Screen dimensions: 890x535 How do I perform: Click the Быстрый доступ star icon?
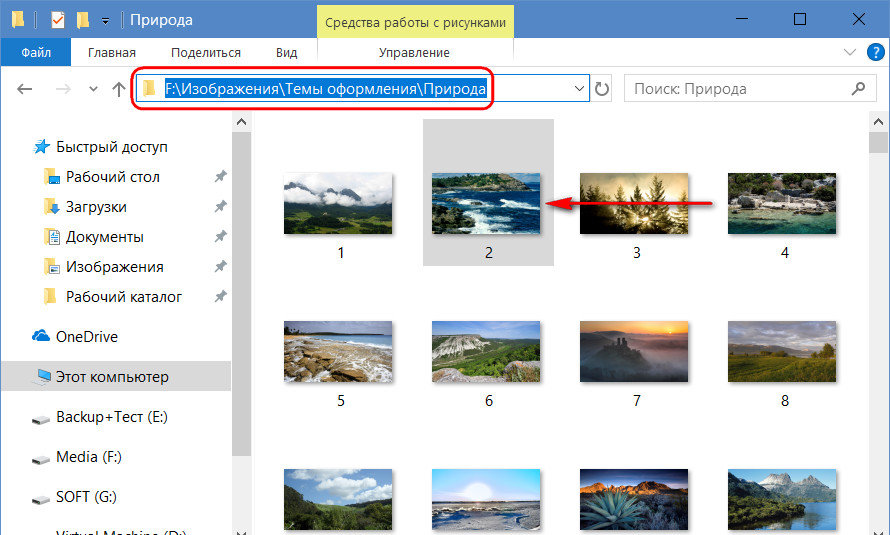pyautogui.click(x=41, y=146)
